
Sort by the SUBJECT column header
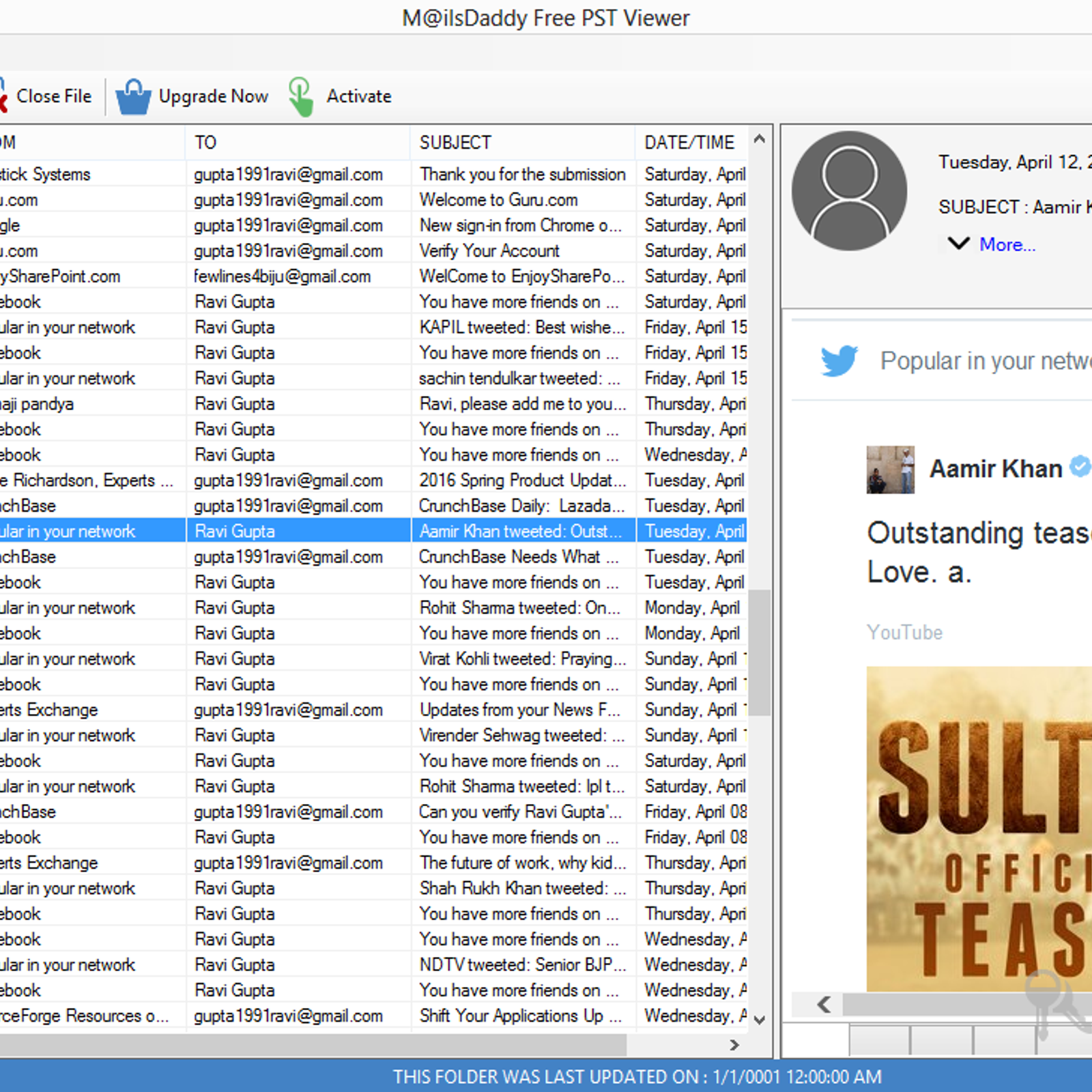coord(523,143)
